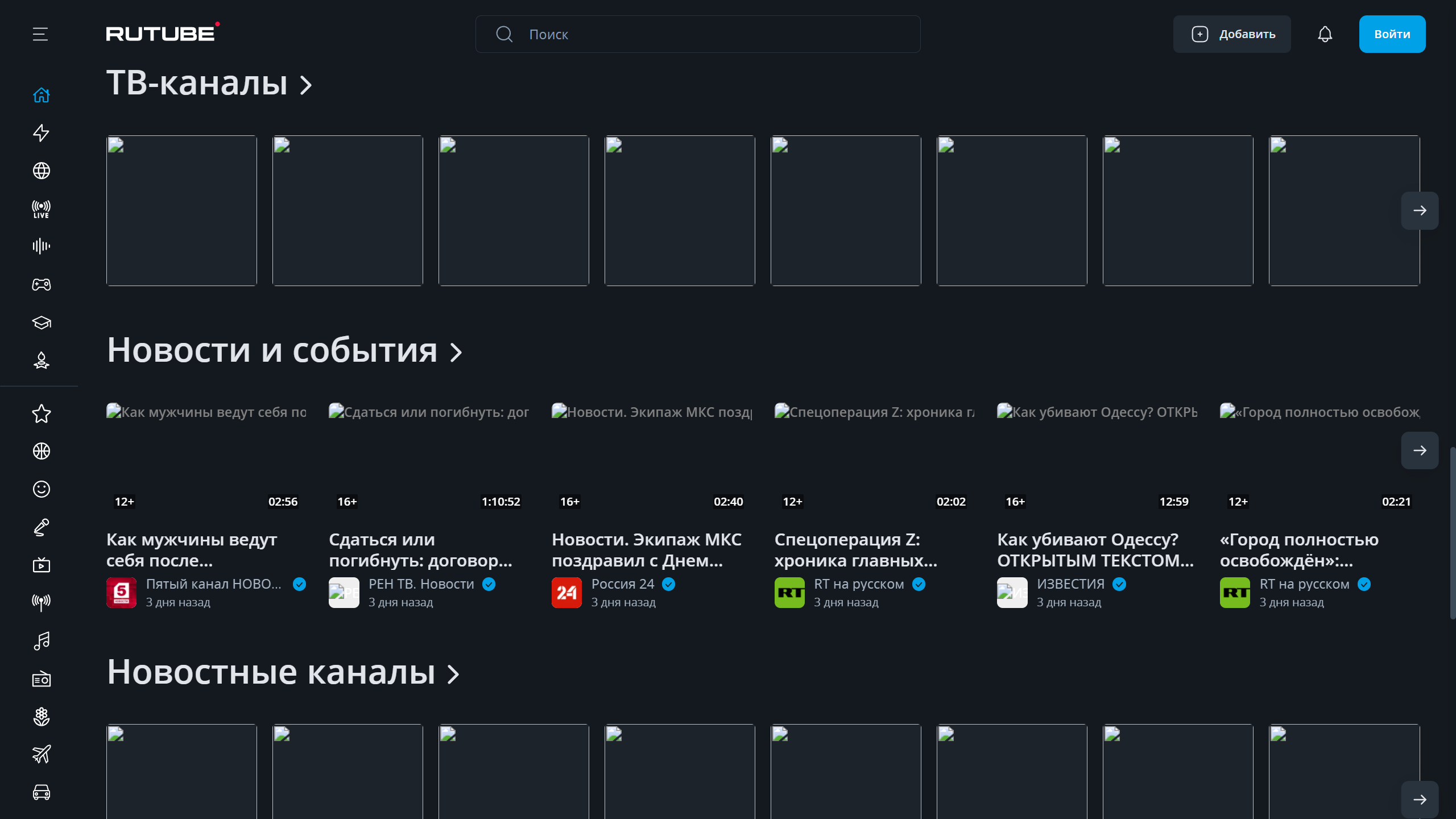Select the gamepad games sidebar icon
This screenshot has width=1456, height=819.
click(x=41, y=284)
